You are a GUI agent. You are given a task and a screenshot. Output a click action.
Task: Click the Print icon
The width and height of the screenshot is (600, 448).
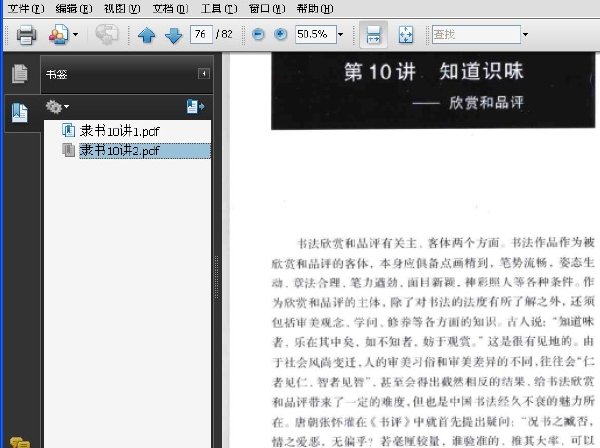click(x=26, y=35)
